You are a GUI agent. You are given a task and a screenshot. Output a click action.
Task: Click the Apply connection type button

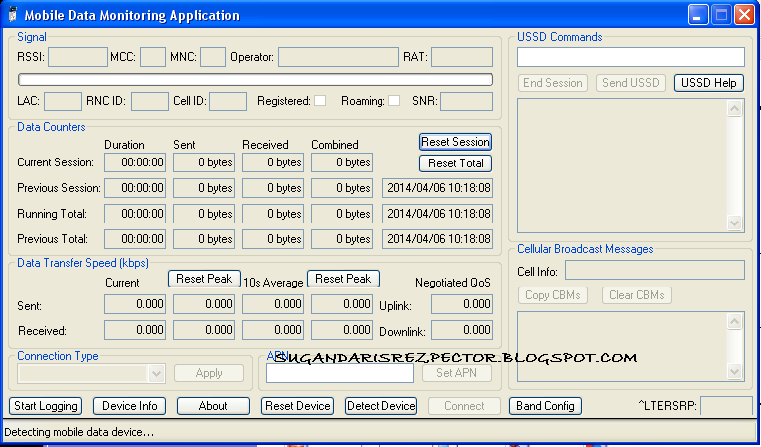click(x=209, y=373)
